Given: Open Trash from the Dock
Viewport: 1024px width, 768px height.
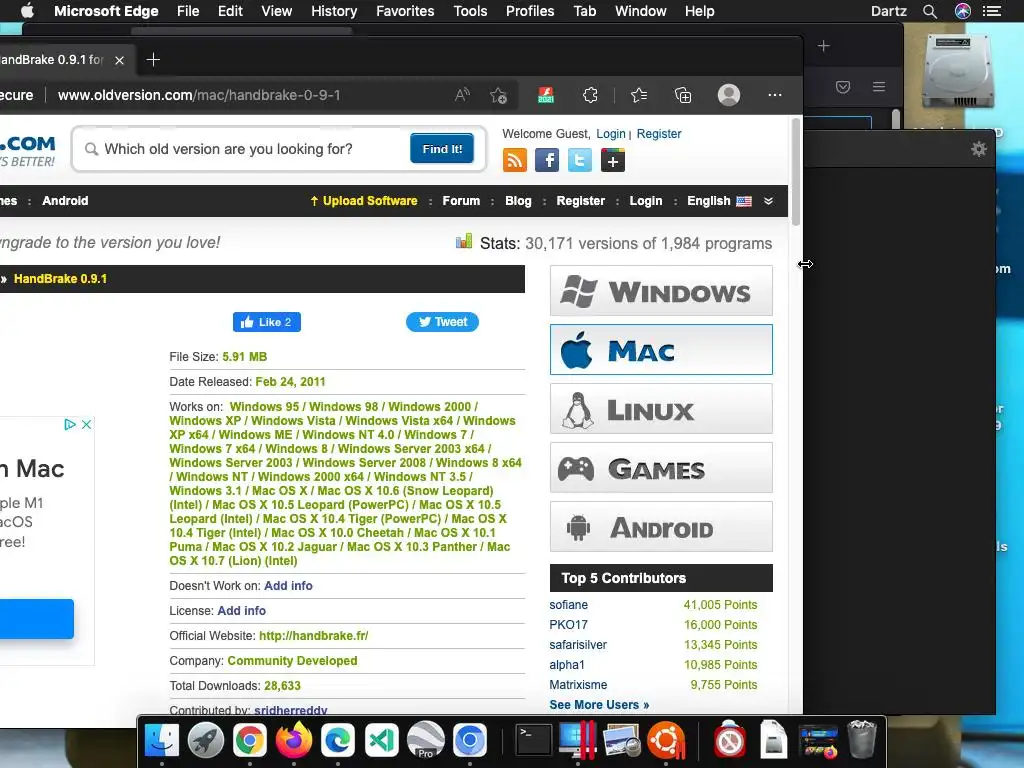Looking at the screenshot, I should [x=861, y=739].
